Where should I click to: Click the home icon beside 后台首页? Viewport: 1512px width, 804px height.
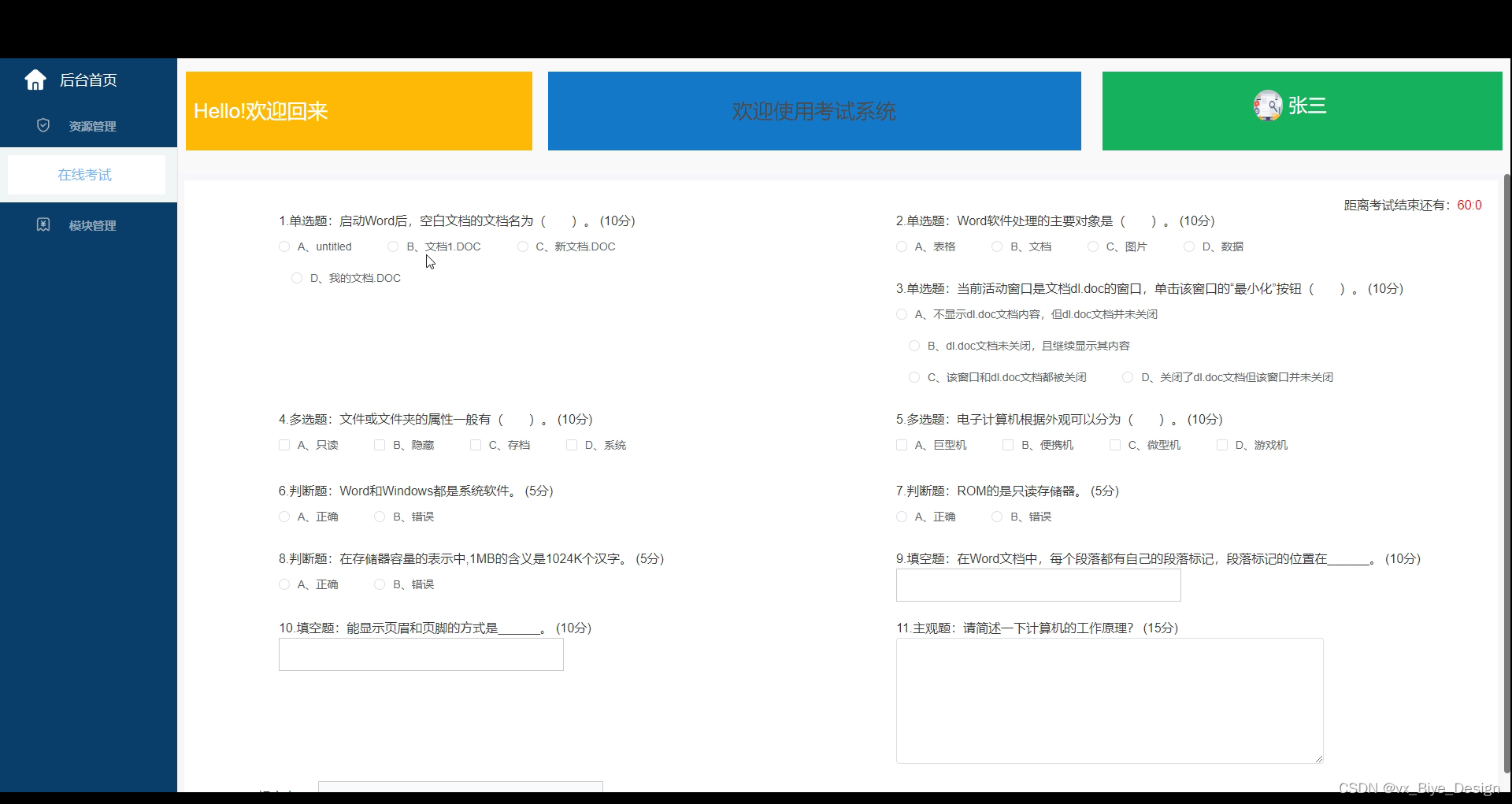tap(35, 80)
